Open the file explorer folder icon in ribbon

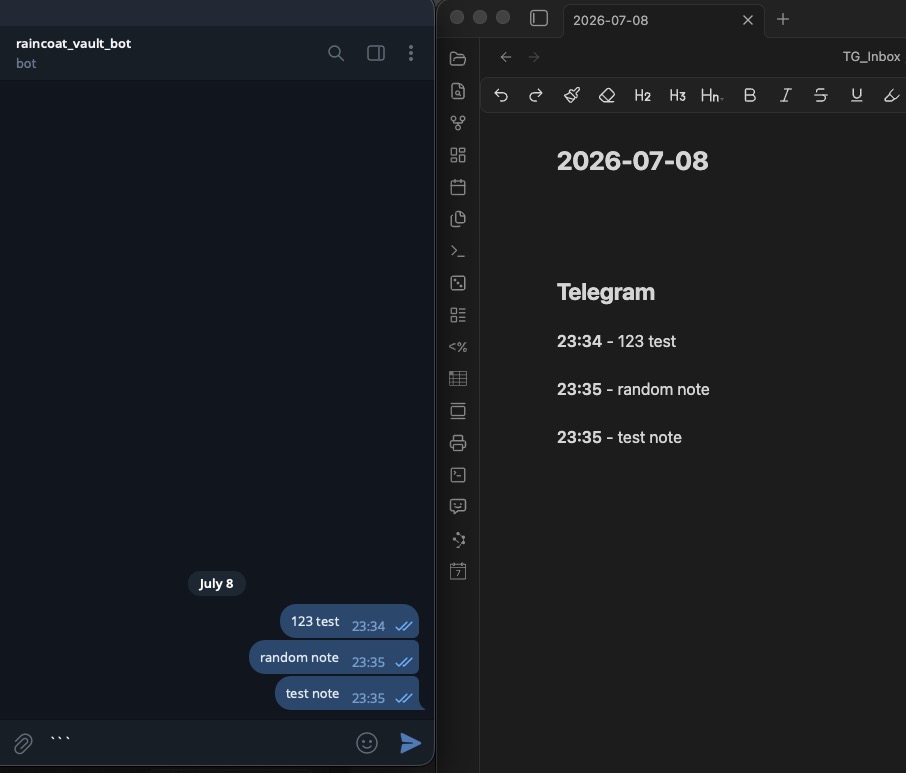coord(458,58)
